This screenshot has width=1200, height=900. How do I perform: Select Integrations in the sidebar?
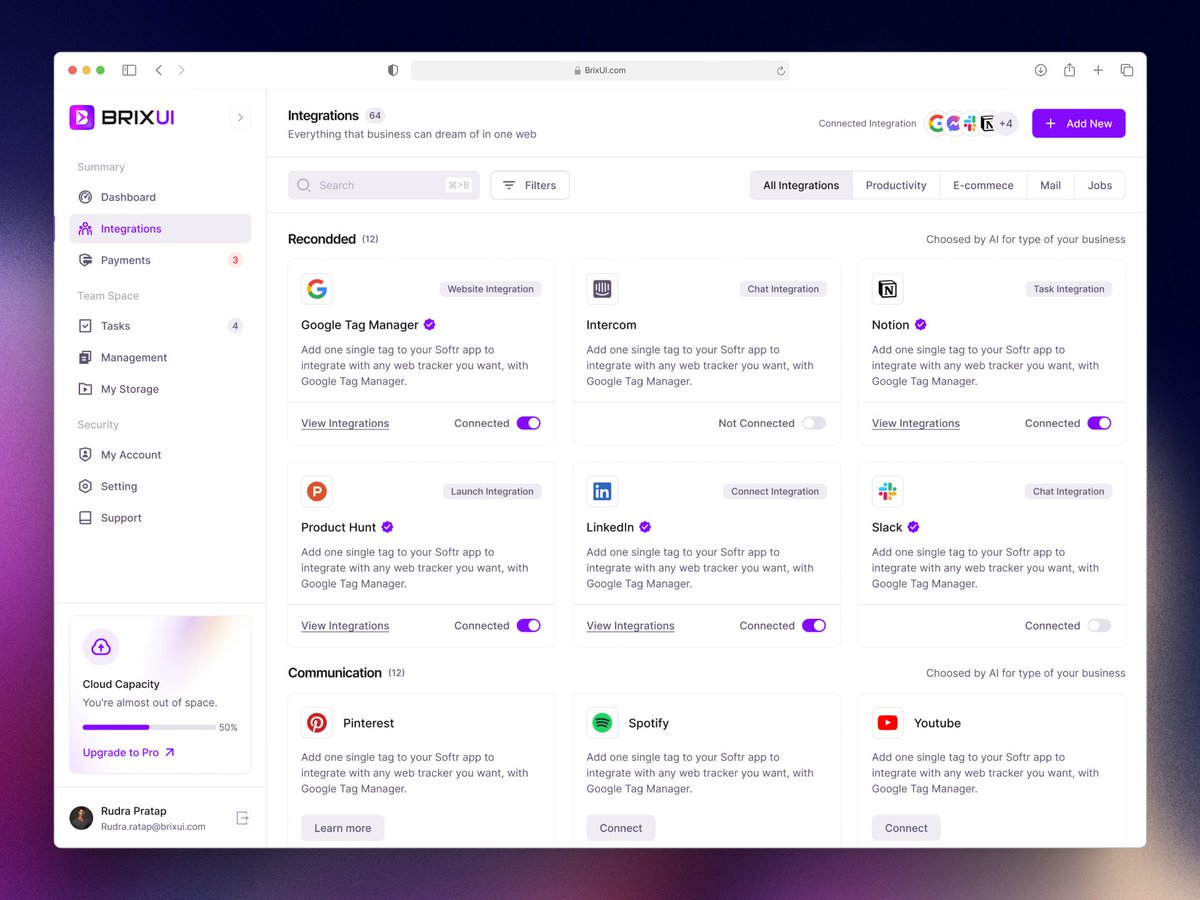(x=160, y=229)
